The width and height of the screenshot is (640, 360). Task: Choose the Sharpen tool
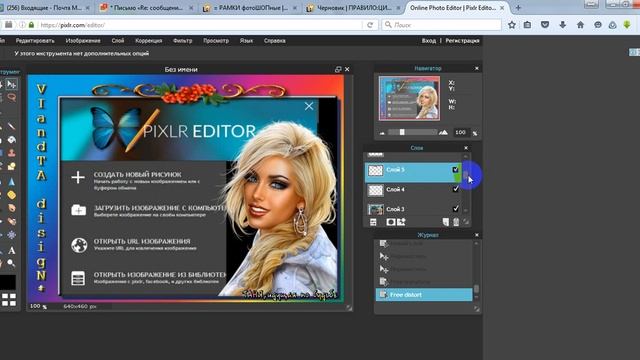coord(11,181)
